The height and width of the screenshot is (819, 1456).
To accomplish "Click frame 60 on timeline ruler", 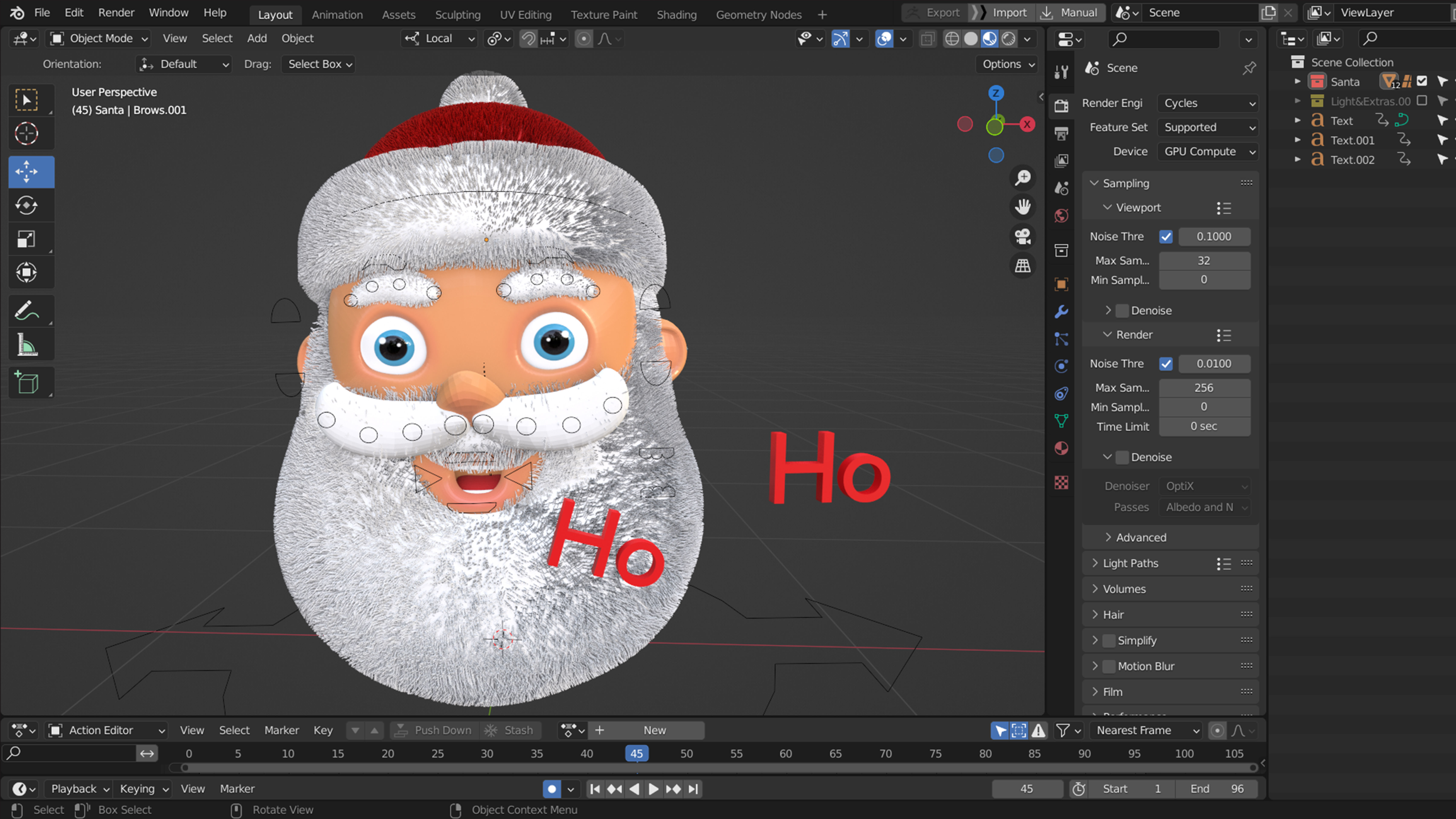I will (x=786, y=754).
